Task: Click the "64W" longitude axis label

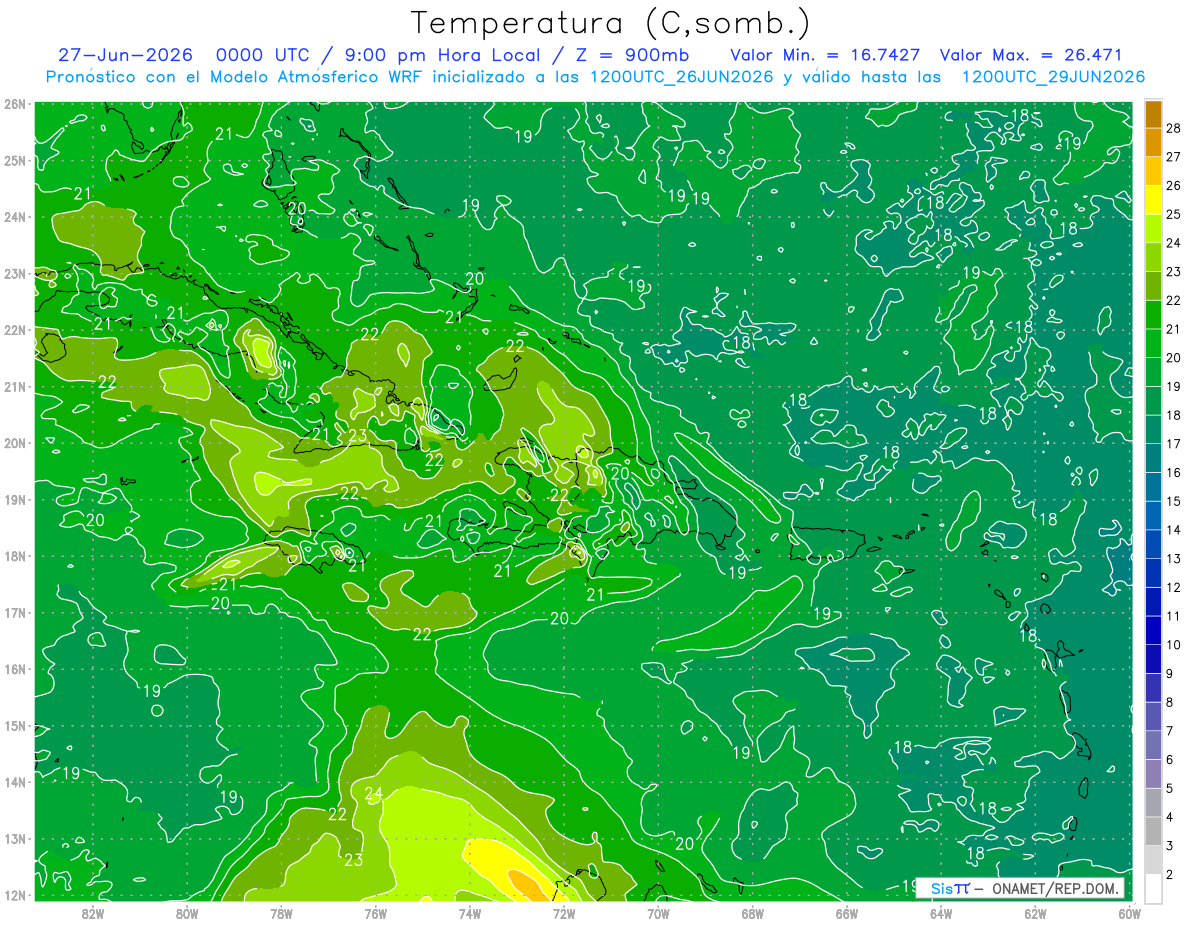Action: (x=941, y=912)
